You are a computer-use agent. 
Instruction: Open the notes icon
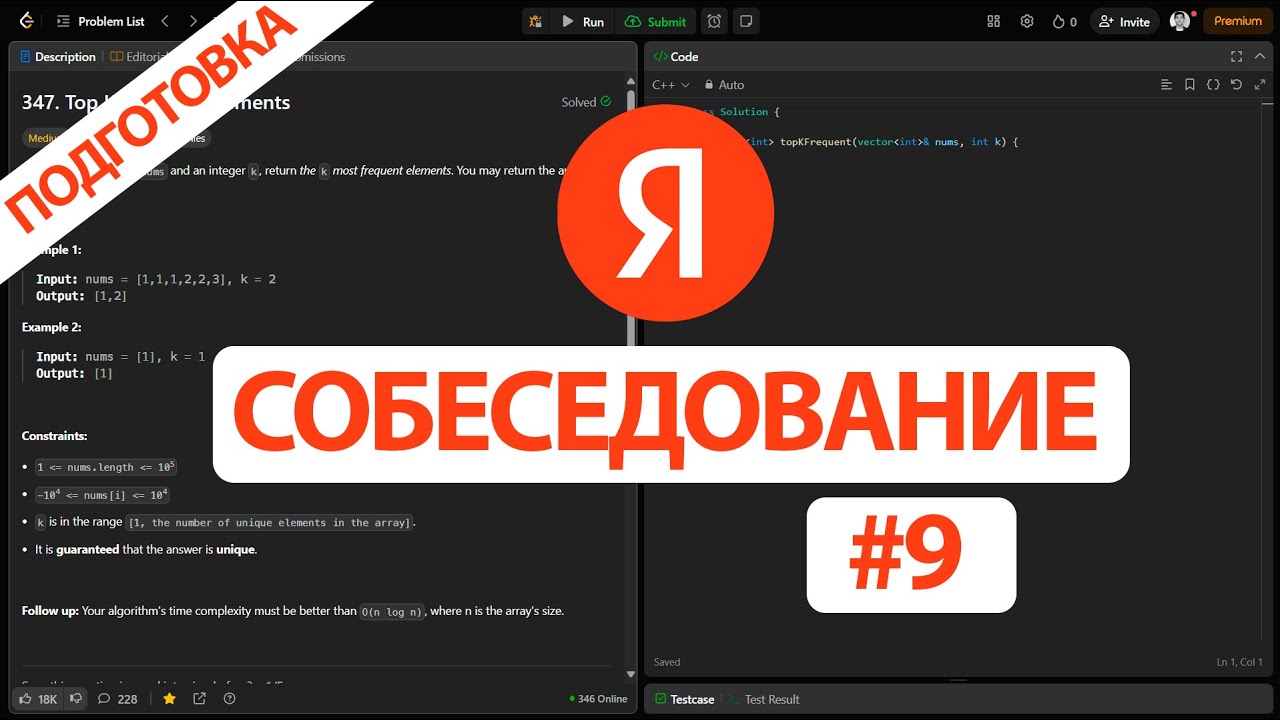[746, 21]
